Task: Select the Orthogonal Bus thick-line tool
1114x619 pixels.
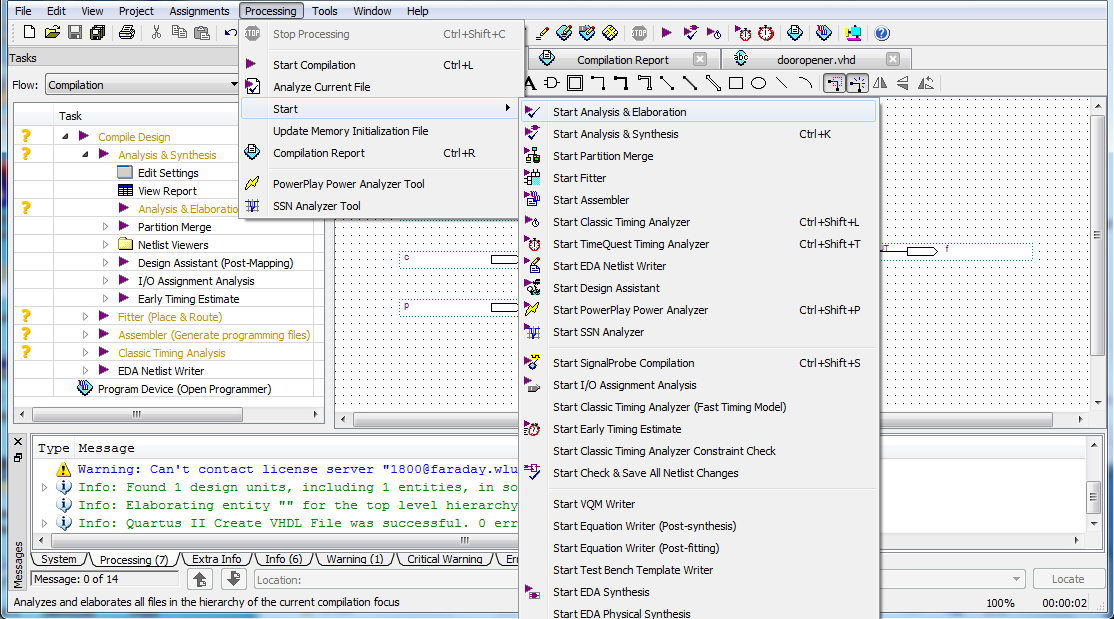Action: 621,83
